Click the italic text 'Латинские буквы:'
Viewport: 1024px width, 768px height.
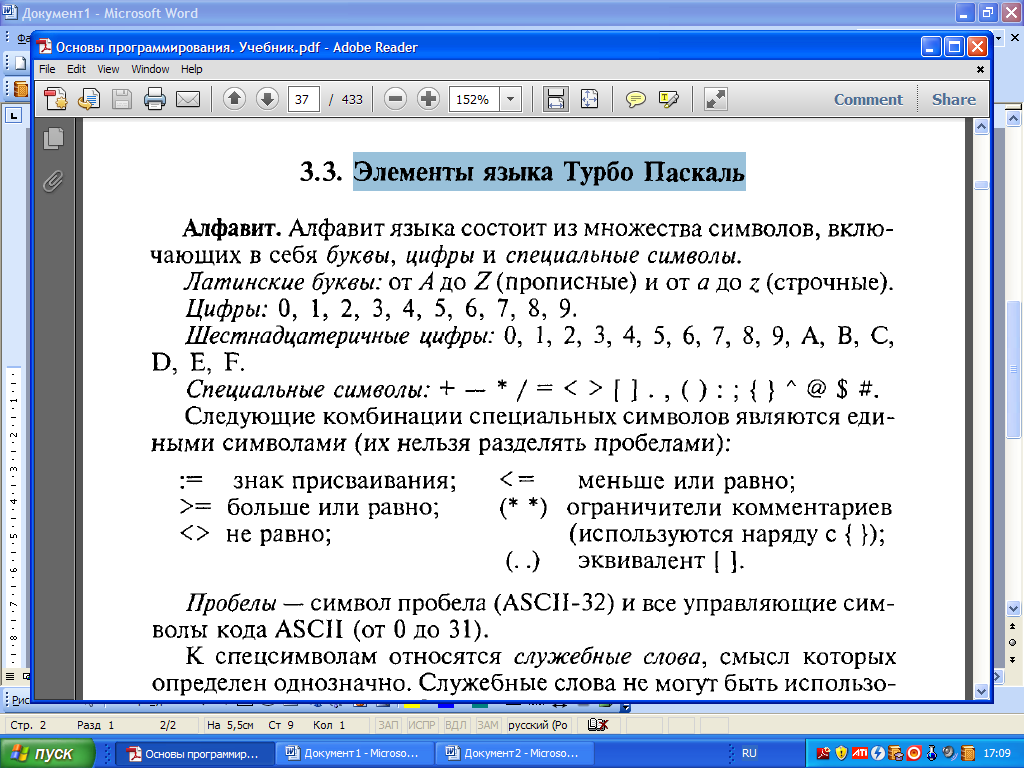(282, 282)
